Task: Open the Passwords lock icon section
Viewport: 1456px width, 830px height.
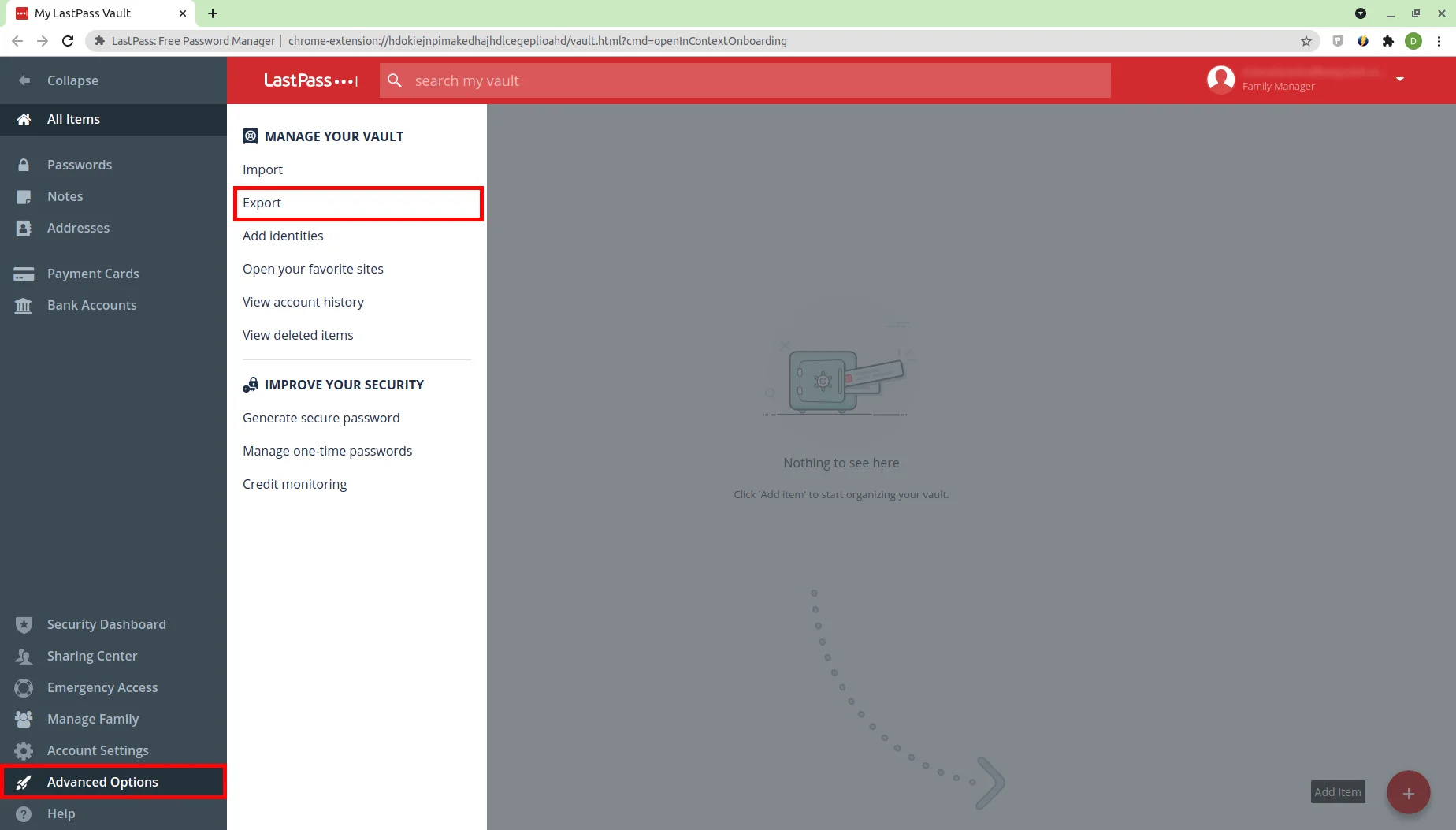Action: click(24, 165)
